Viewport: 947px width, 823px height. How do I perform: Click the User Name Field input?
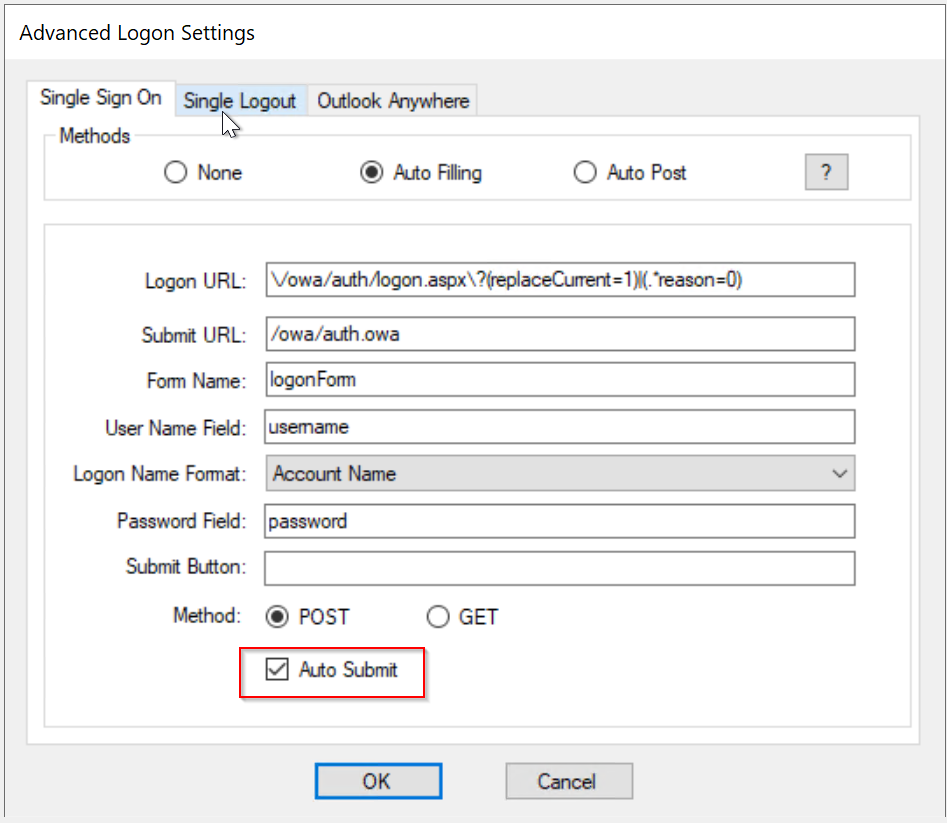click(x=560, y=427)
